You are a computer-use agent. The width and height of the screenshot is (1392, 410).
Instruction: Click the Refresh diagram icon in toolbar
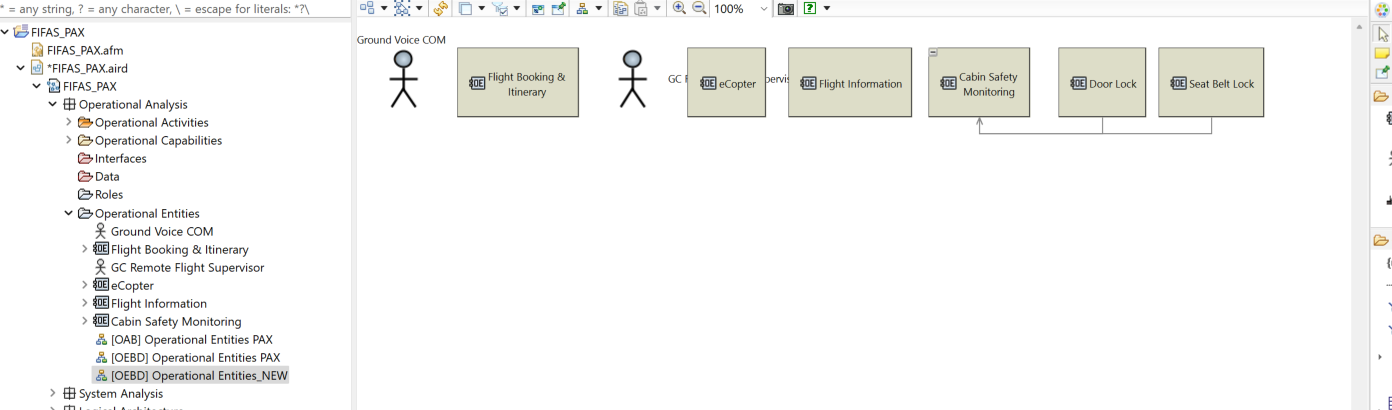440,9
